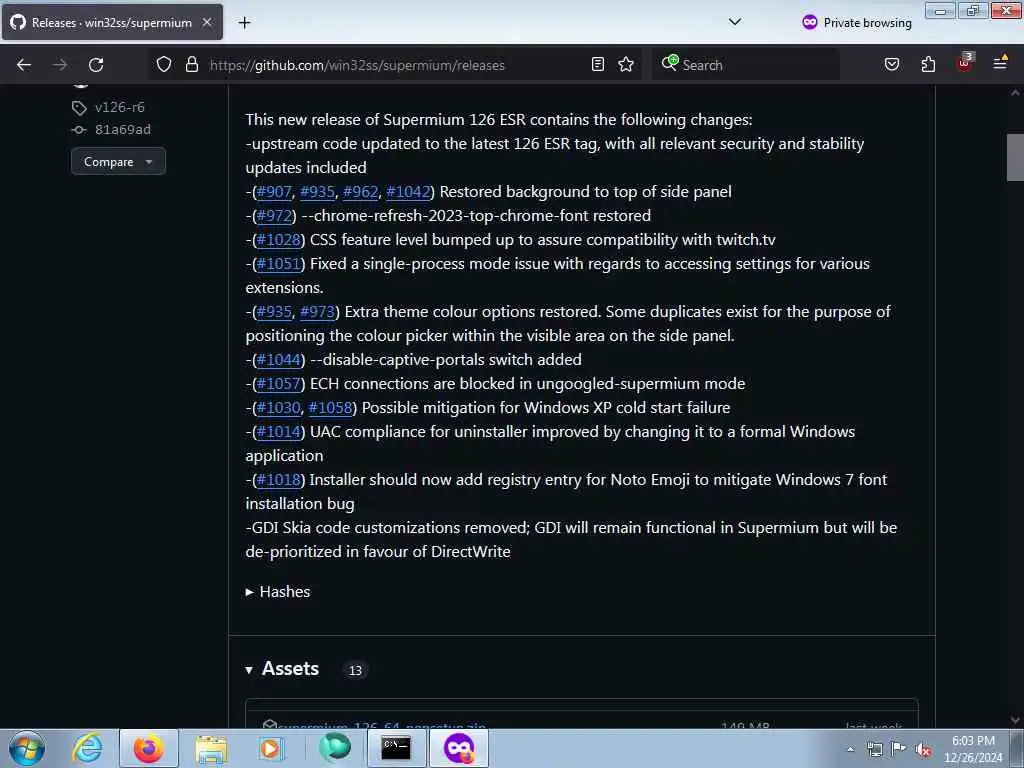
Task: Click the vertical scrollbar thumb
Action: tap(1015, 157)
